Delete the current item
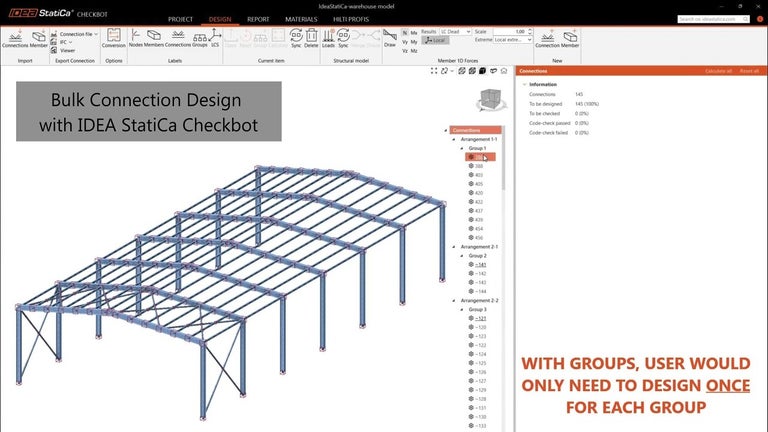The width and height of the screenshot is (768, 432). click(x=311, y=39)
